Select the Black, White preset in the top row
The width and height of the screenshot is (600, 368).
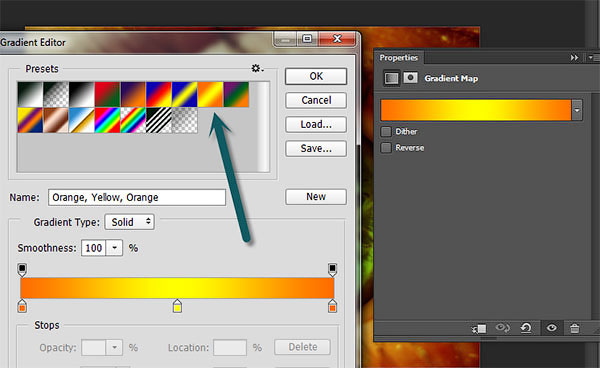(x=82, y=94)
